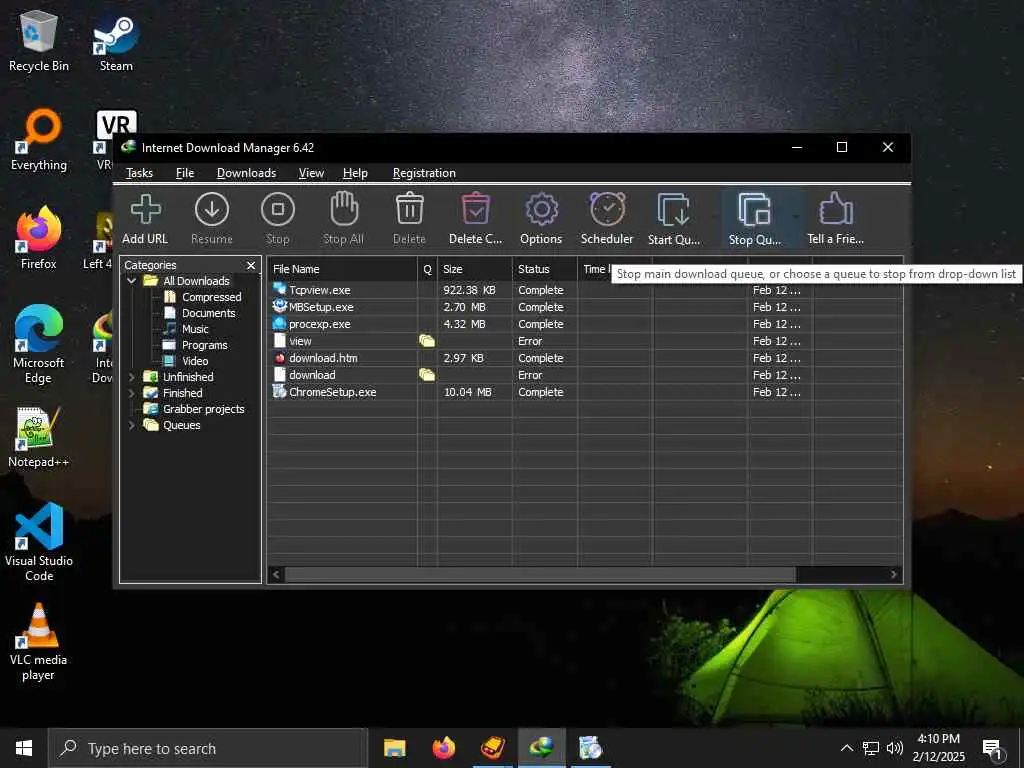The height and width of the screenshot is (768, 1024).
Task: Select the Microsoft Edge desktop shortcut
Action: [x=39, y=345]
